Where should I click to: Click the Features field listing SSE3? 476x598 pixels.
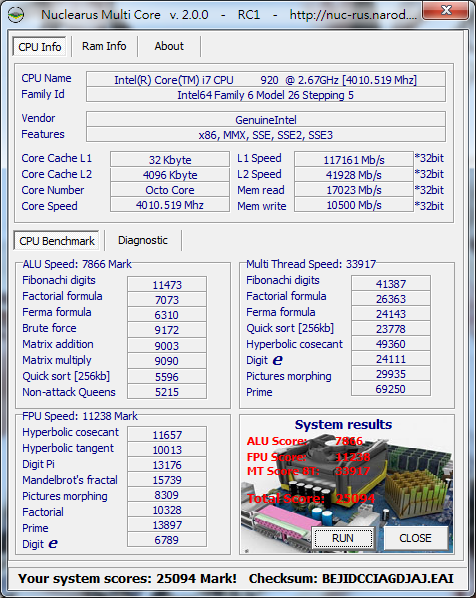coord(265,135)
